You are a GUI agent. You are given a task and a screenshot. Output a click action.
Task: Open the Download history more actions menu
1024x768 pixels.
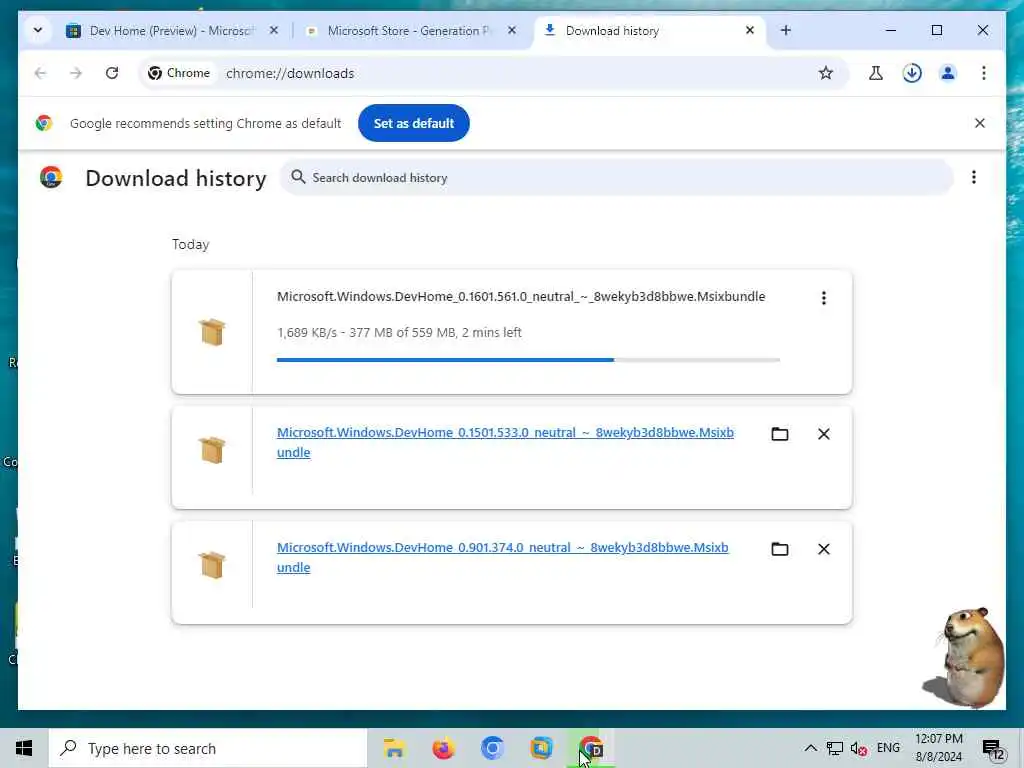[974, 178]
